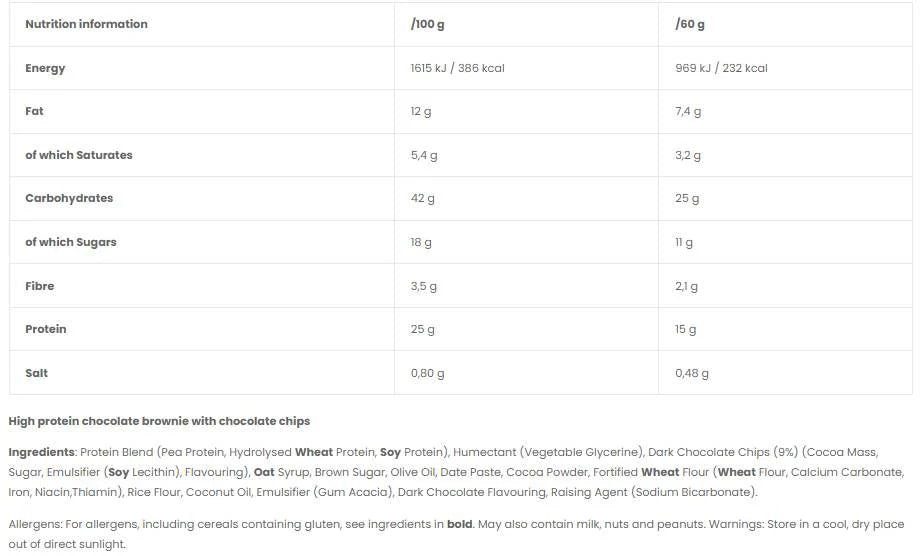Click the Nutrition information header cell
The height and width of the screenshot is (556, 922).
pyautogui.click(x=86, y=24)
